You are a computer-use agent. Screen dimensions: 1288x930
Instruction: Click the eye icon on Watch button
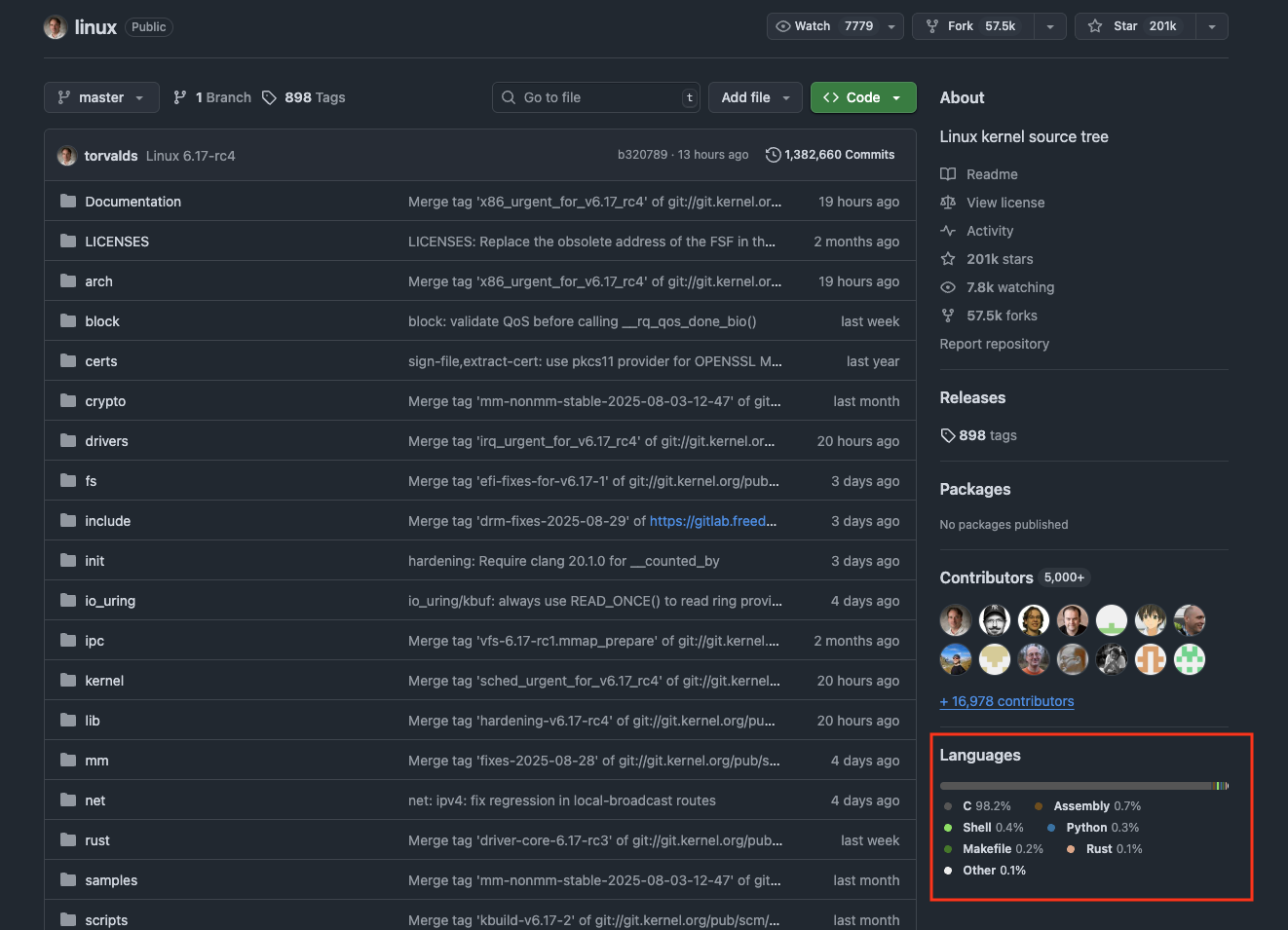(782, 26)
